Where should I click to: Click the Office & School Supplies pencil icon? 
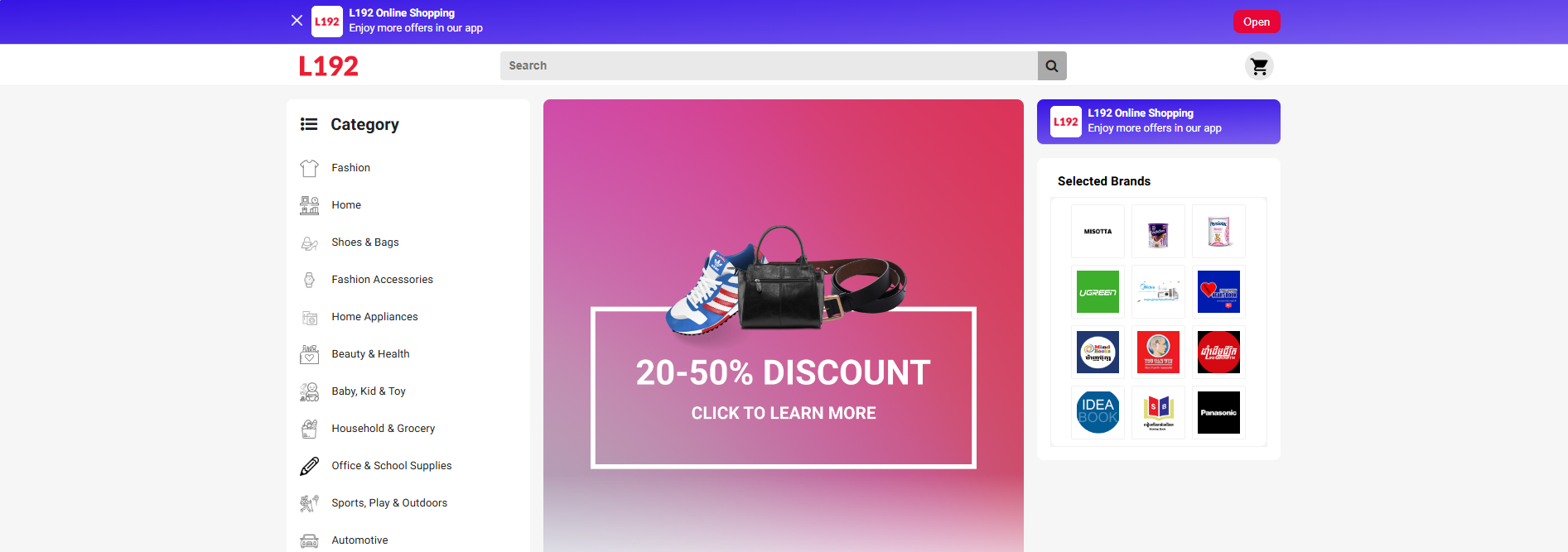click(x=309, y=466)
